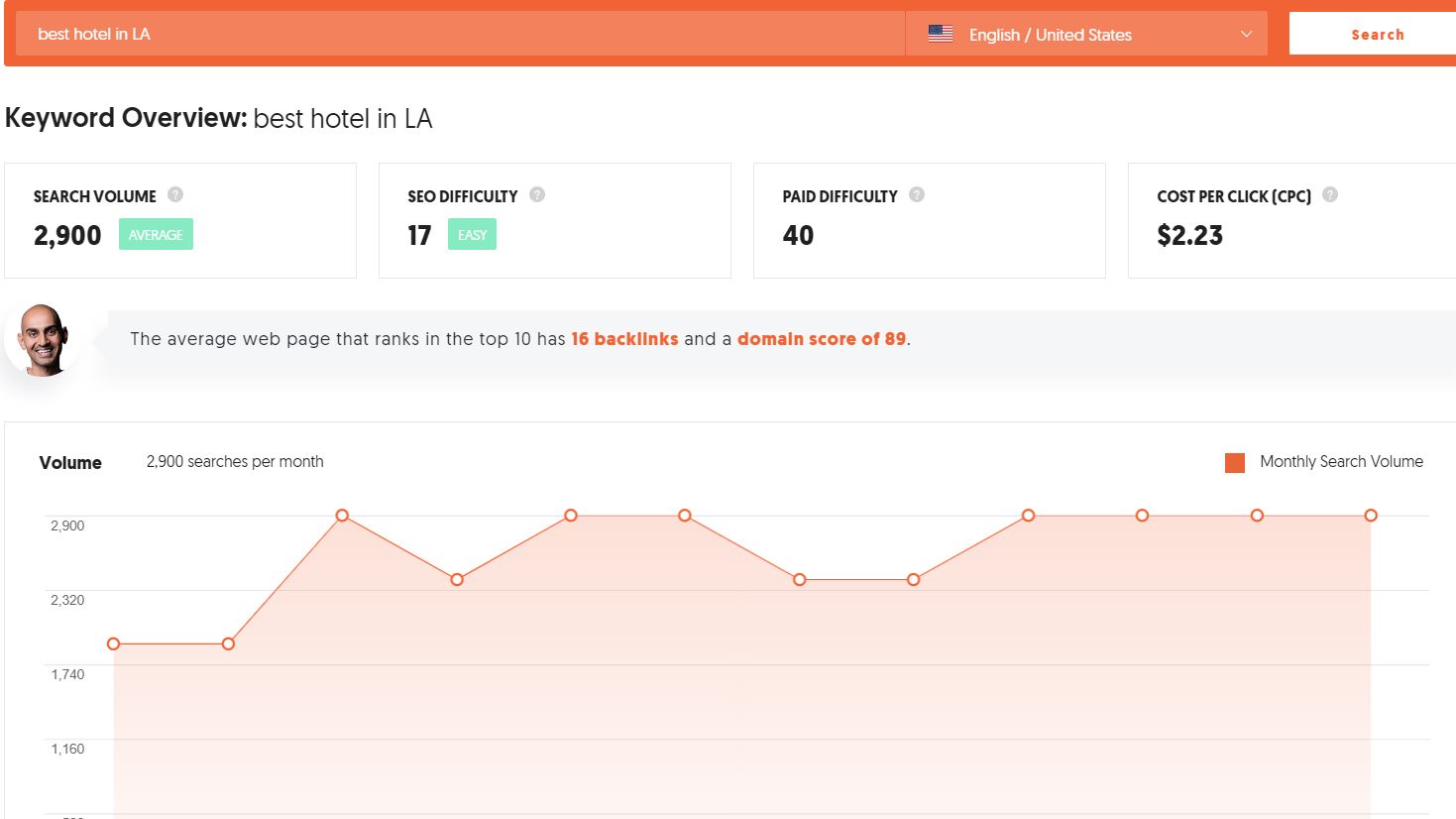Click the orange Monthly Search Volume legend swatch
The image size is (1456, 819).
[1235, 462]
